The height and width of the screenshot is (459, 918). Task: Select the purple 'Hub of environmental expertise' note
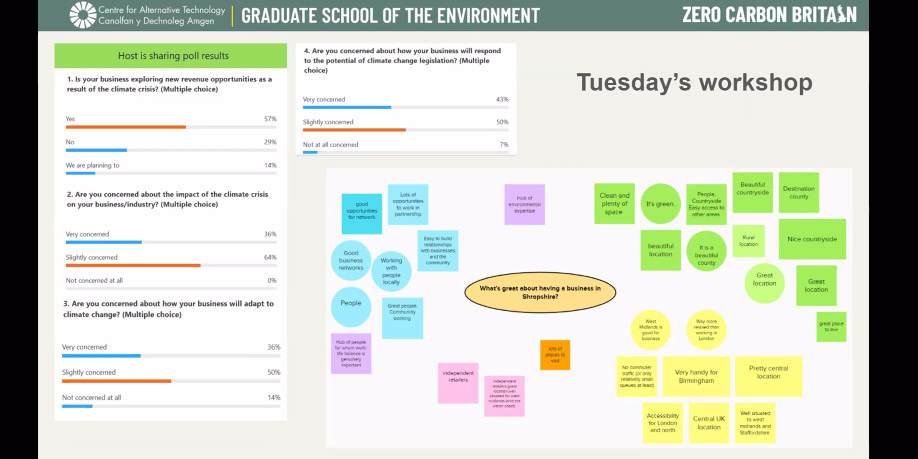pos(525,204)
